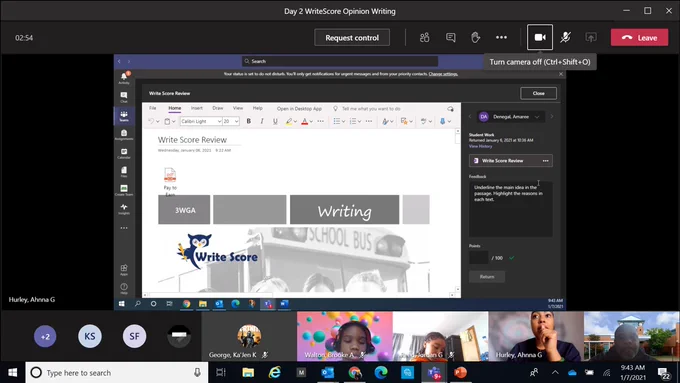Leave the meeting
This screenshot has width=680, height=383.
click(x=640, y=38)
